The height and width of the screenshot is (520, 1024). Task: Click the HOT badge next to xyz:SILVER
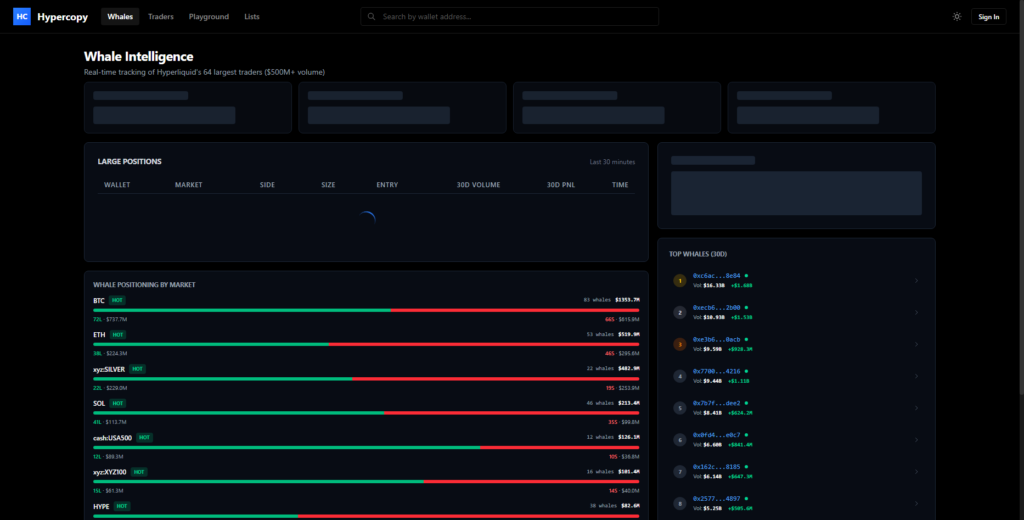pyautogui.click(x=138, y=368)
